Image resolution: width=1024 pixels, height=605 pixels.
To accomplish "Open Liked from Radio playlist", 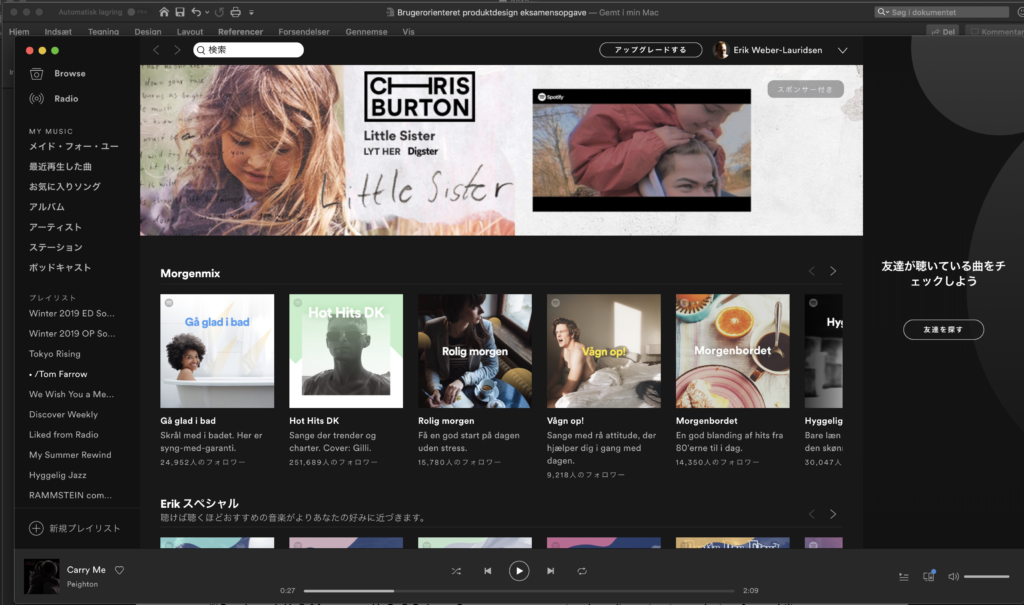I will [x=63, y=434].
